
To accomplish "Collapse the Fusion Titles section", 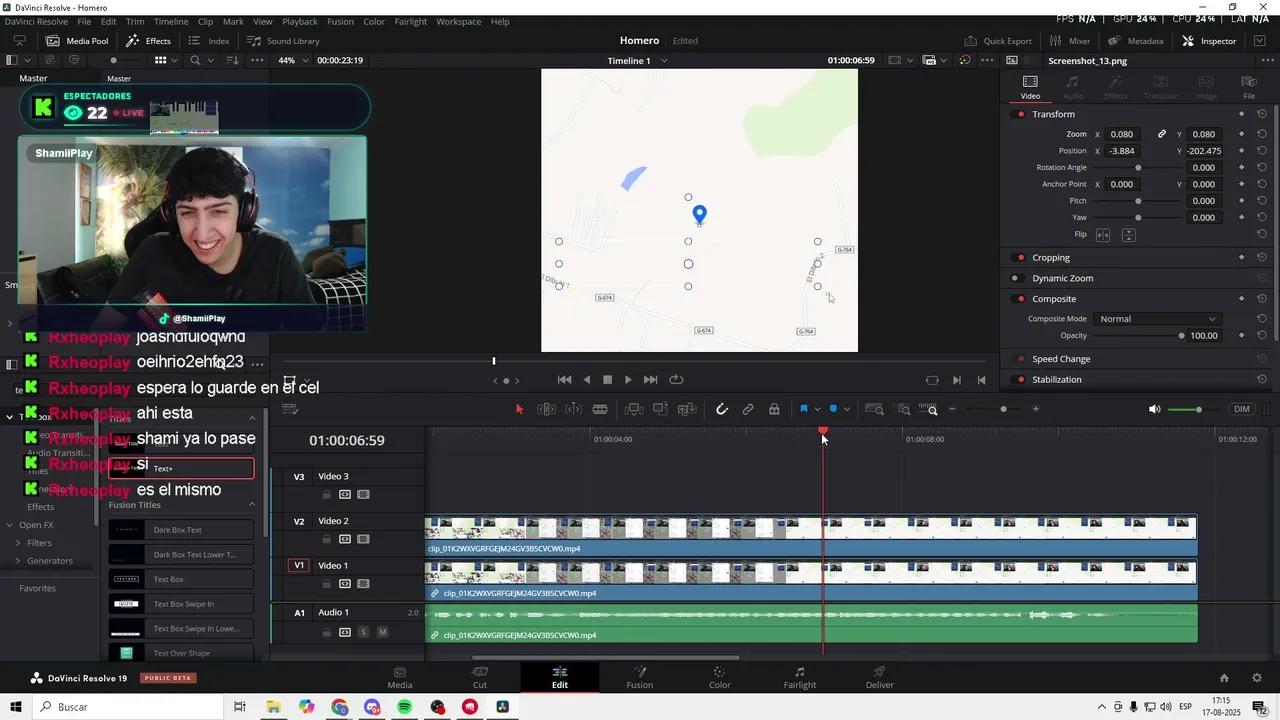I will coord(252,505).
